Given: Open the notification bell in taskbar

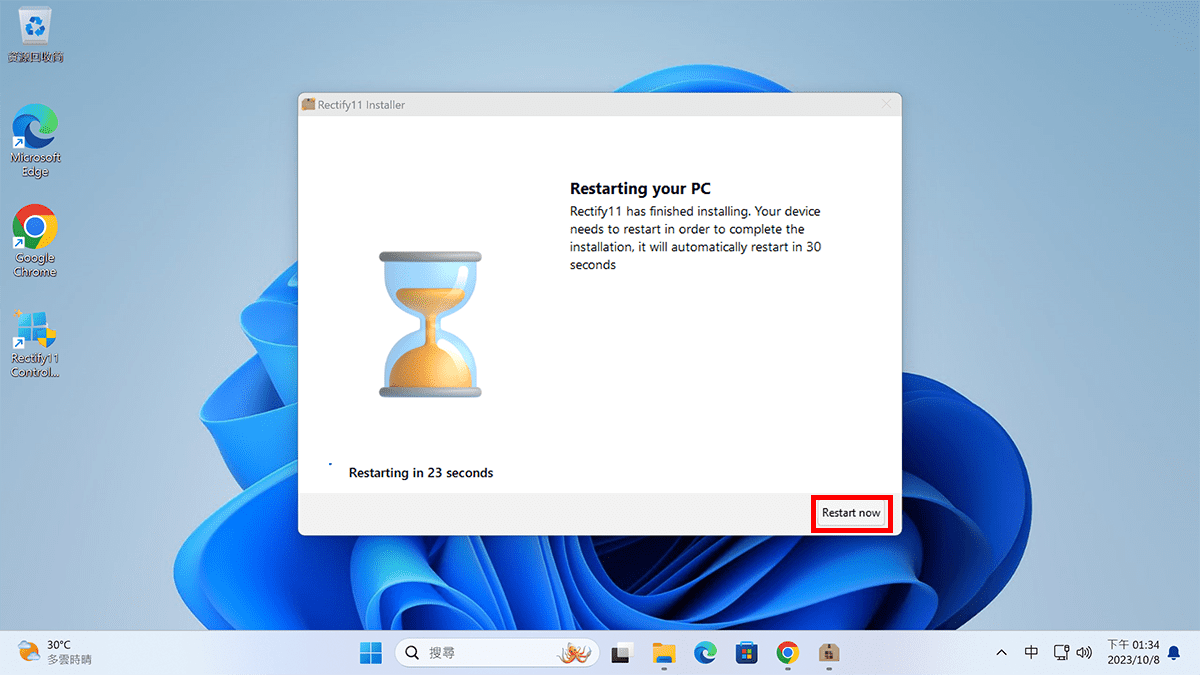Looking at the screenshot, I should (1174, 653).
